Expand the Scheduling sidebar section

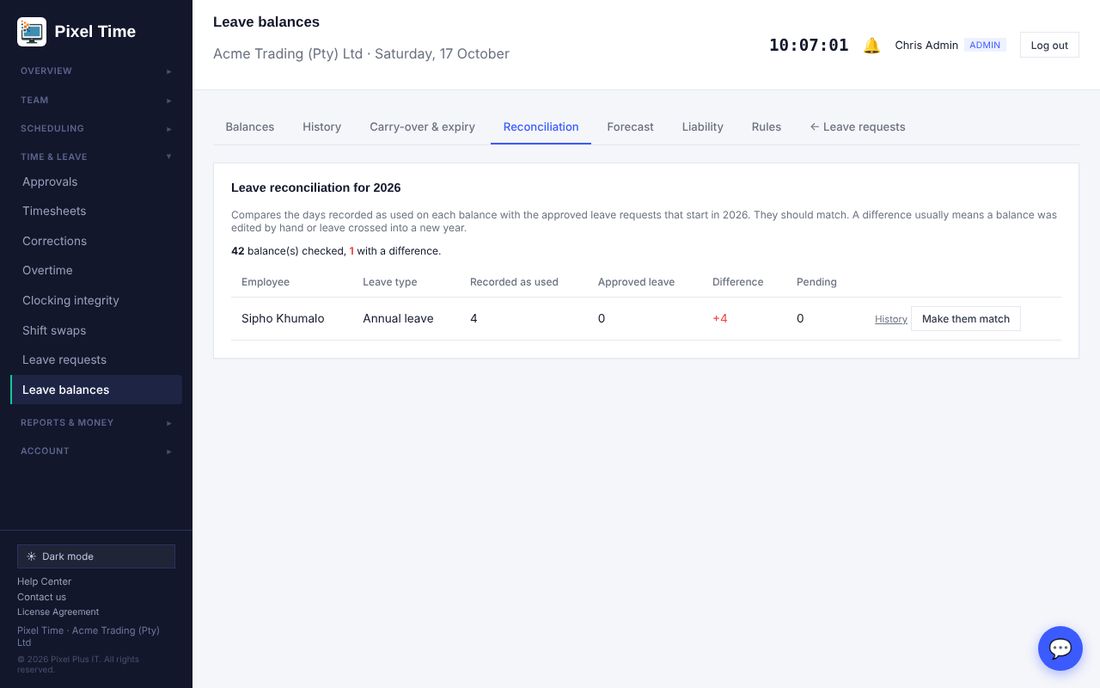[x=96, y=128]
